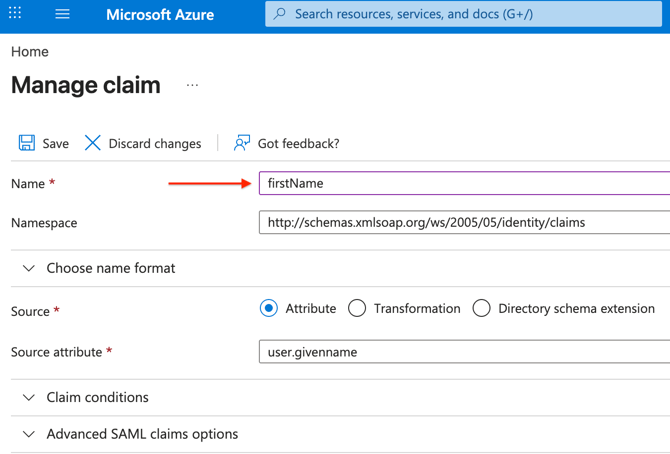Select the Attribute source radio button

(268, 308)
